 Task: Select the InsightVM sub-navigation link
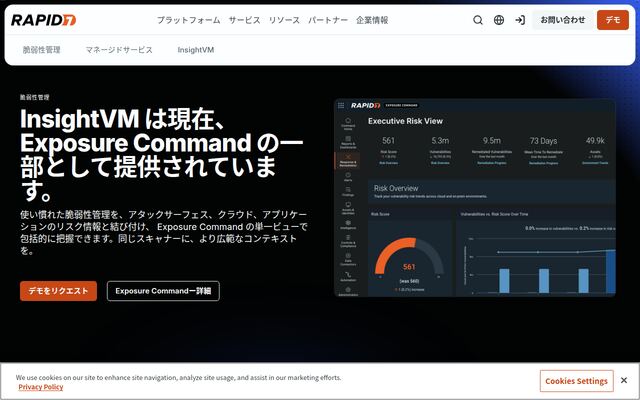point(196,50)
